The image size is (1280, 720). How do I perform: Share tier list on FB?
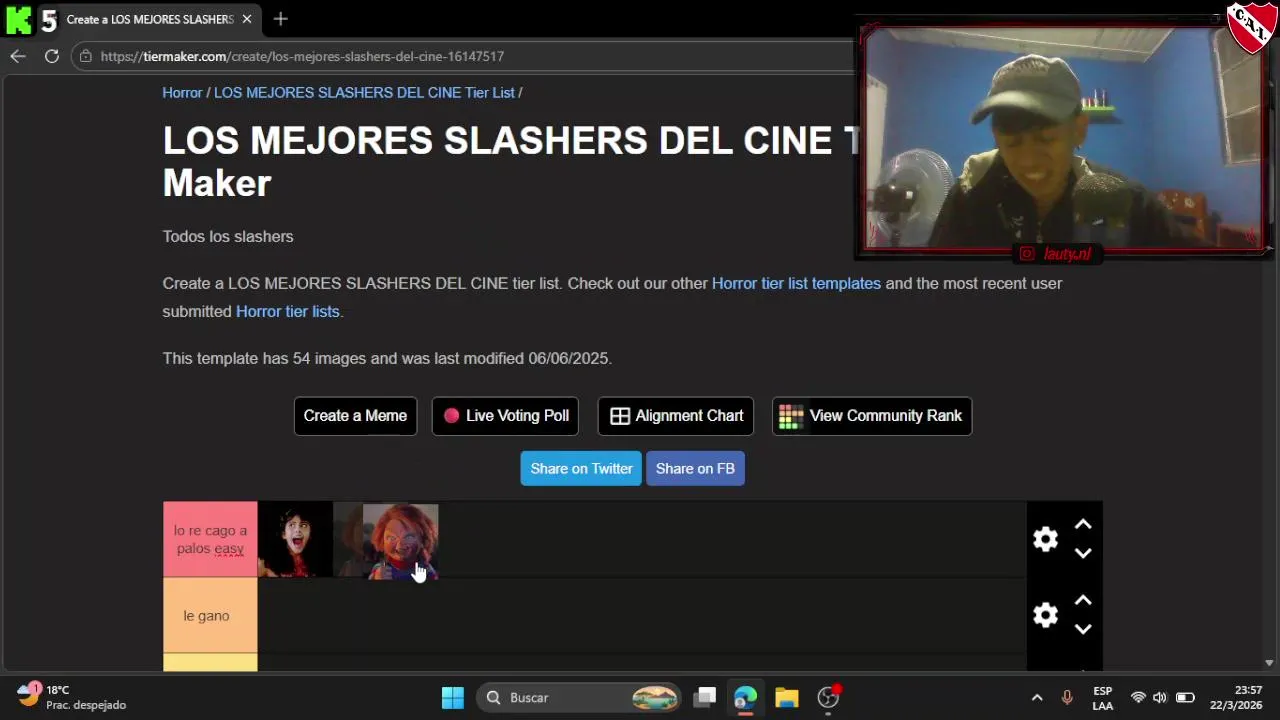[695, 469]
